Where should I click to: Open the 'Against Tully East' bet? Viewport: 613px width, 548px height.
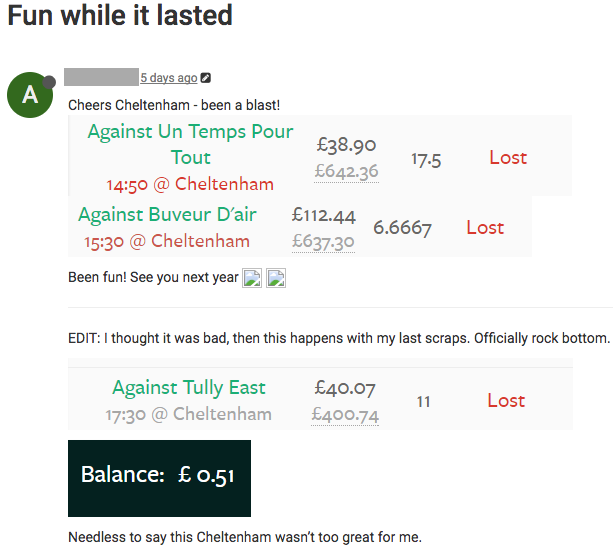[x=189, y=387]
